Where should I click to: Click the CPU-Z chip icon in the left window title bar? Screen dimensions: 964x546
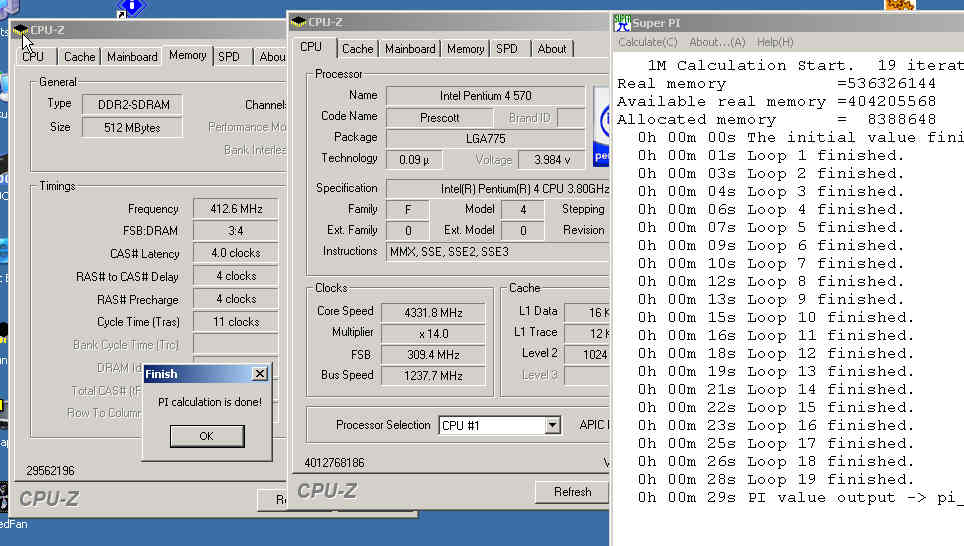(21, 30)
